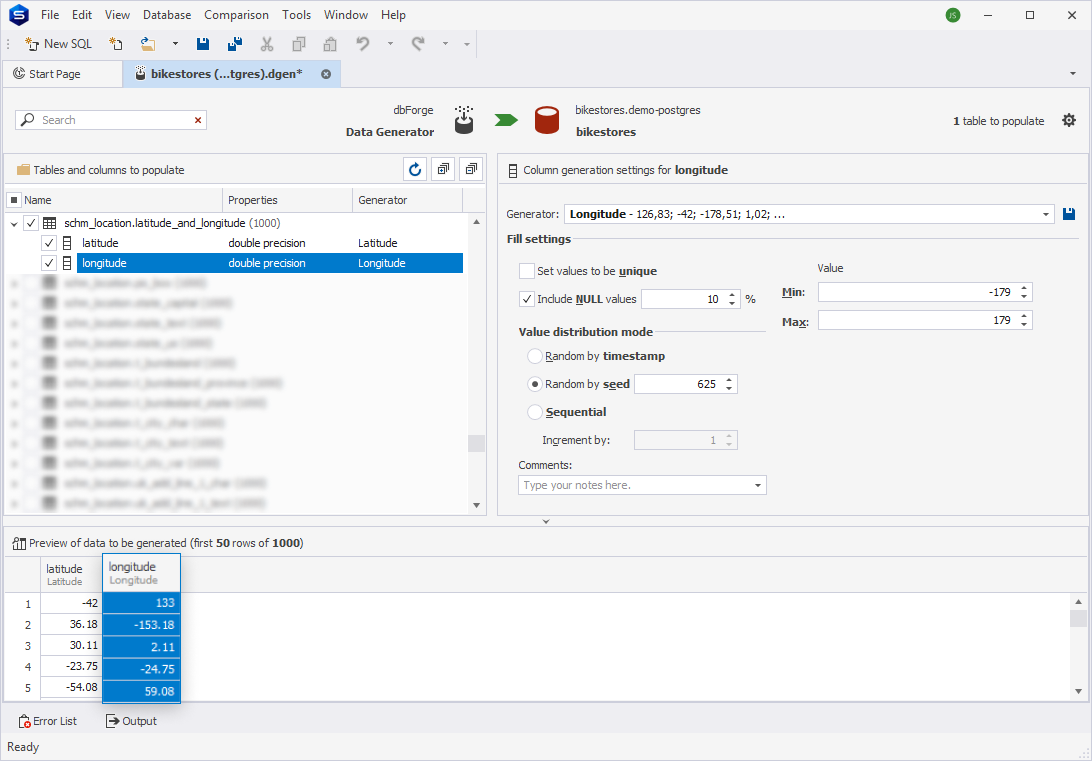Click the refresh tables icon
The width and height of the screenshot is (1092, 761).
(415, 169)
